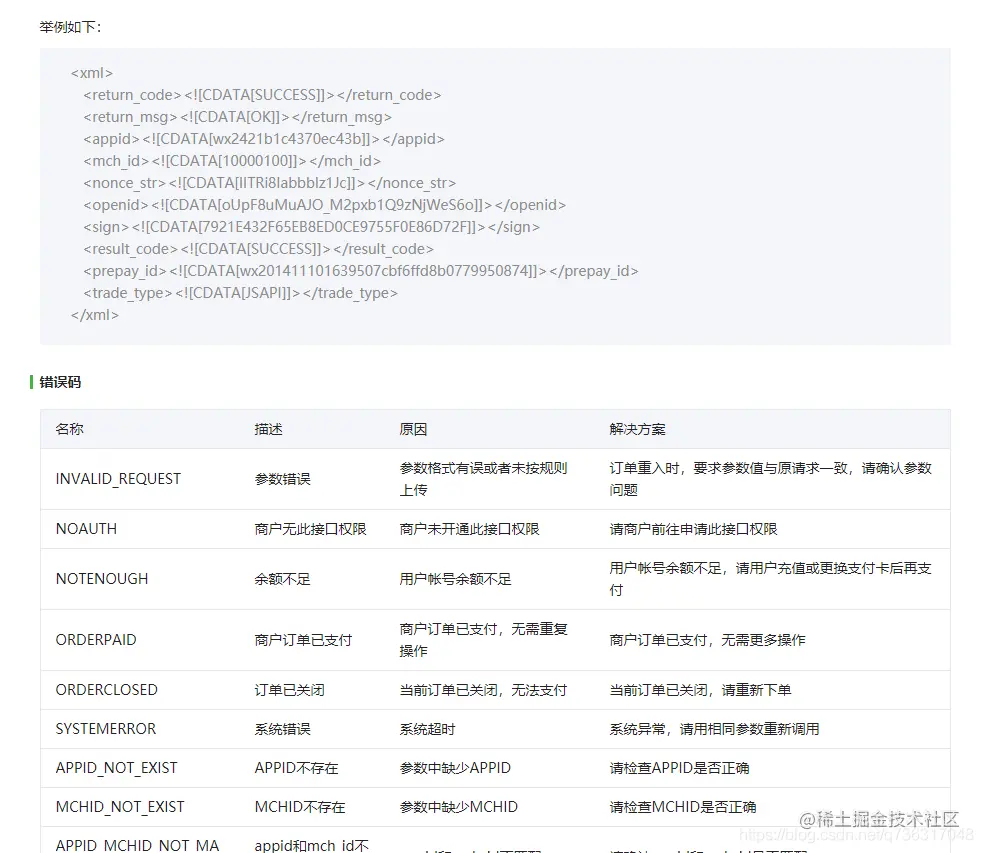
Task: Select the ORDERPAID error code cell
Action: click(96, 640)
